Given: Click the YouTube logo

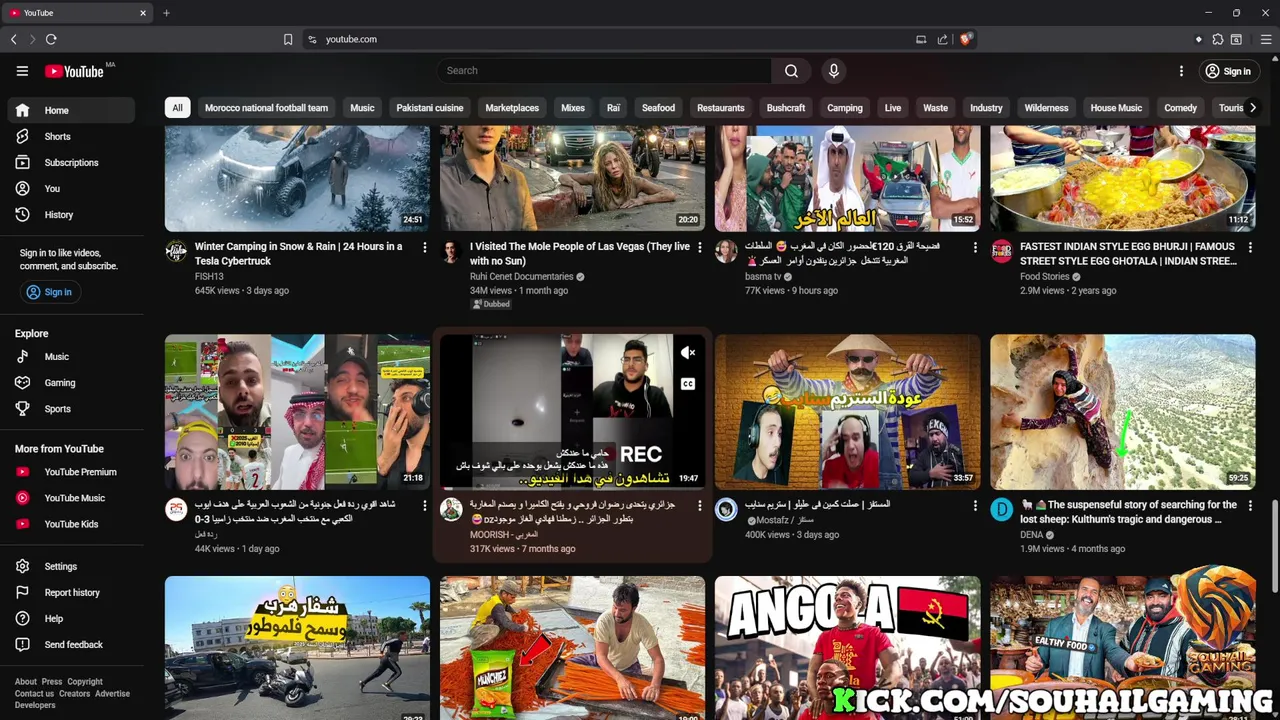Looking at the screenshot, I should pyautogui.click(x=75, y=71).
